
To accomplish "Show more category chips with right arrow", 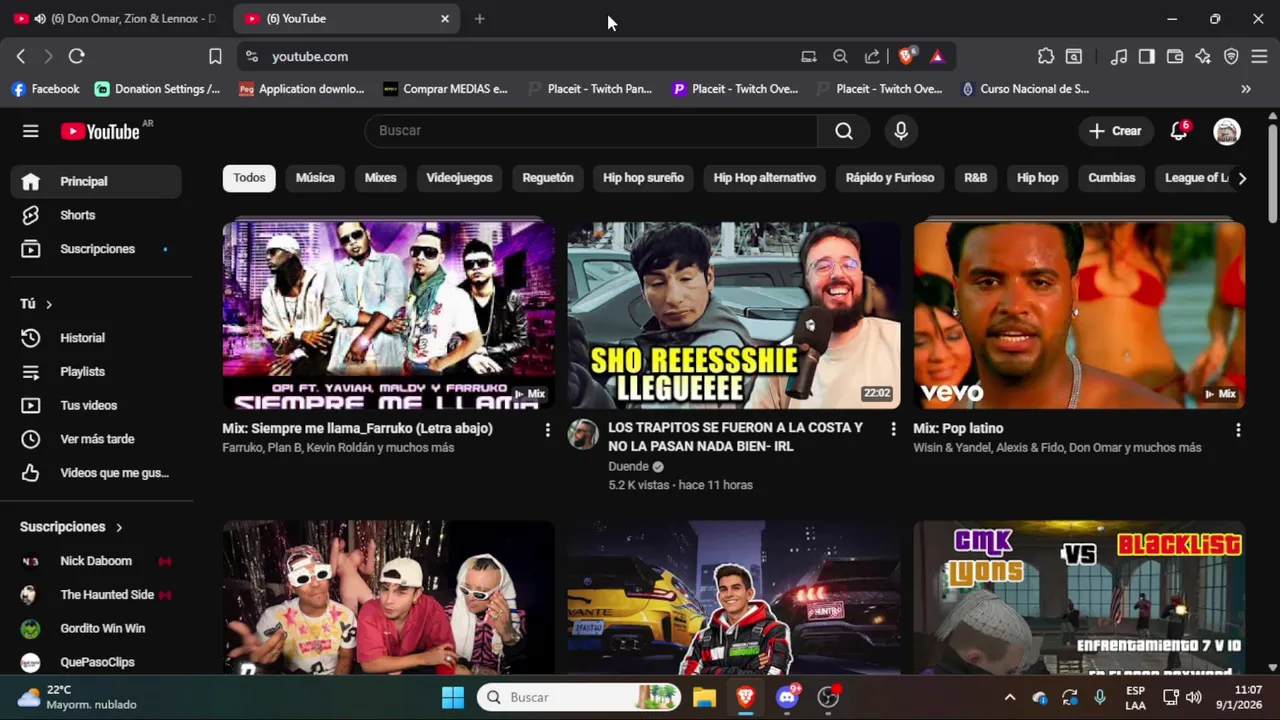I will (1242, 178).
